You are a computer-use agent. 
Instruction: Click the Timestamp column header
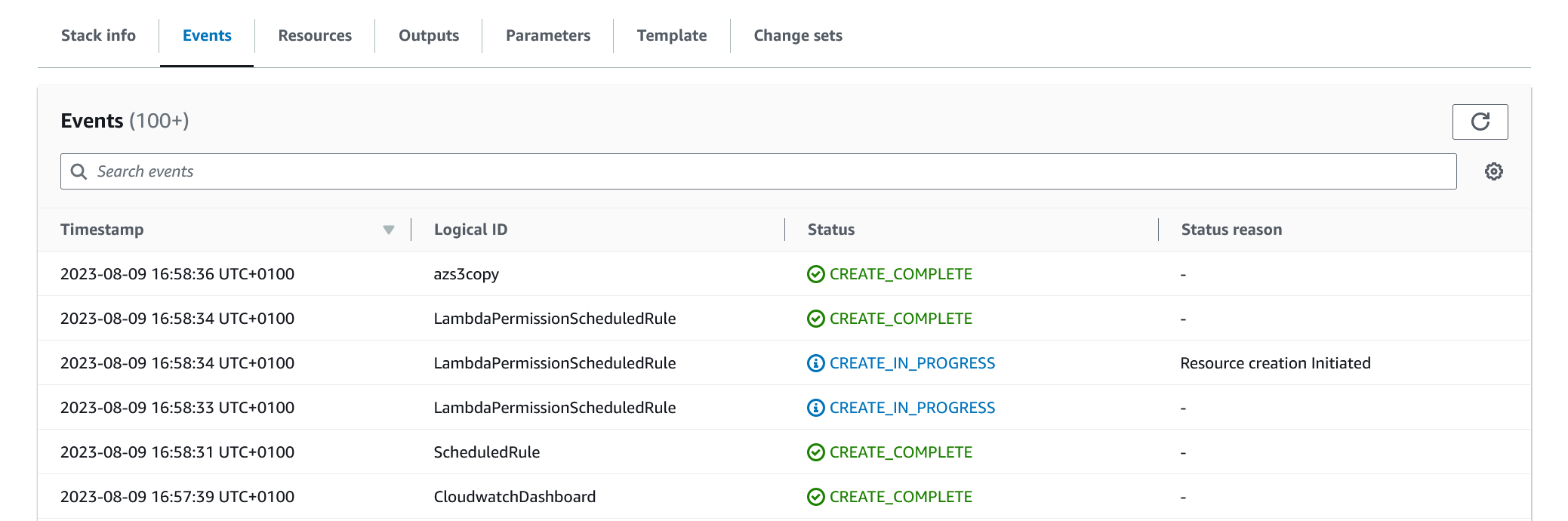[102, 230]
